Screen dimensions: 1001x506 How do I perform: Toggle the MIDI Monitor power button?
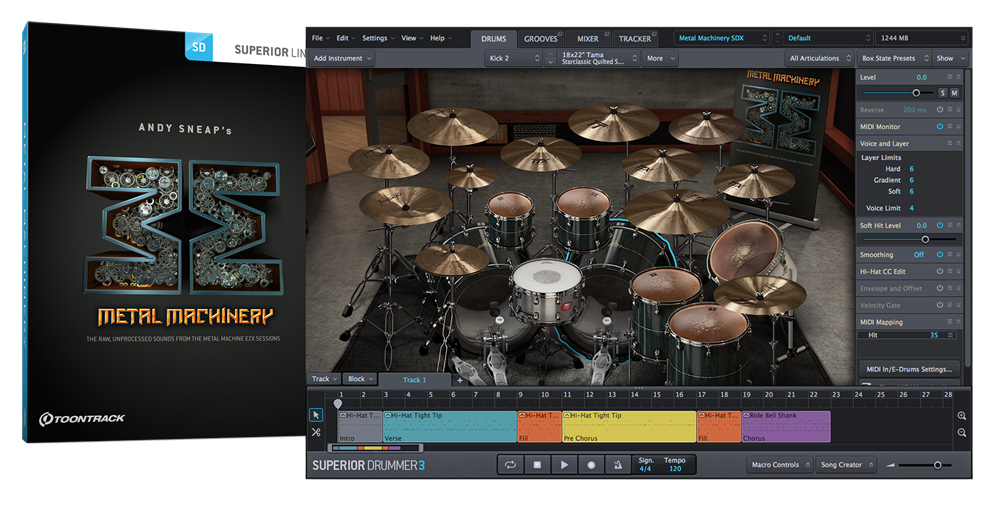[x=940, y=126]
